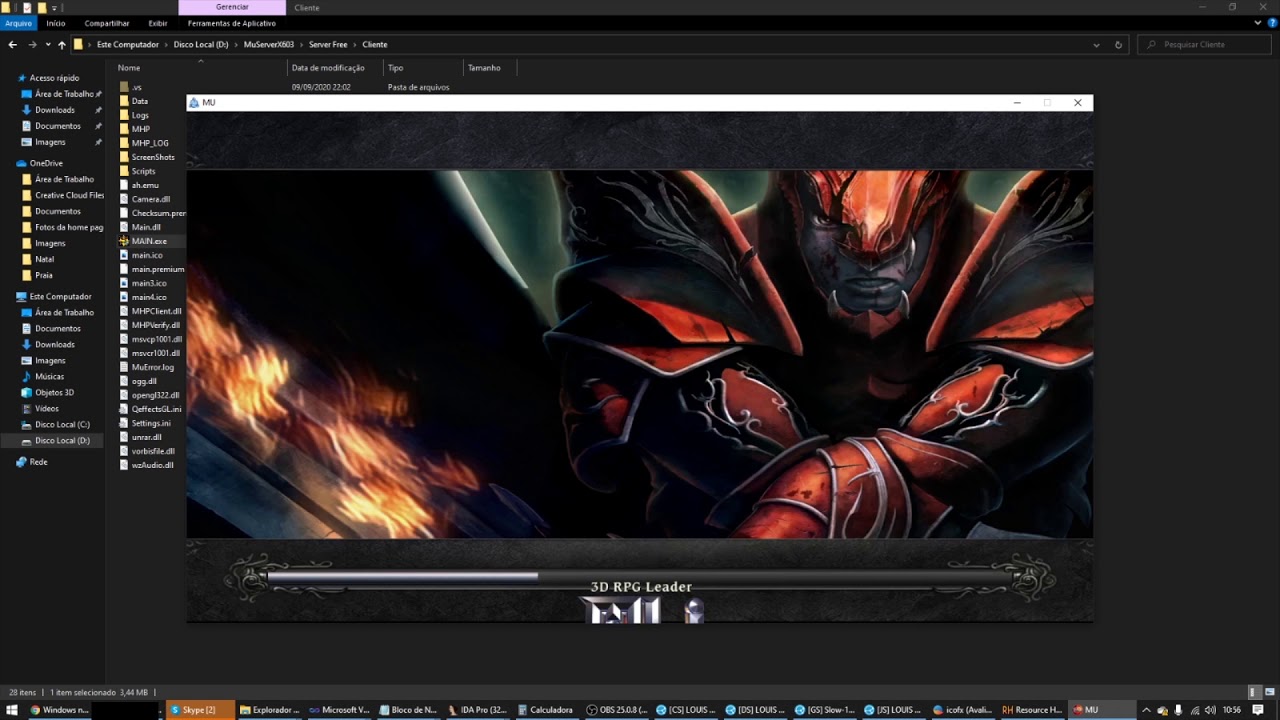Open Resource Hacker from the taskbar

(x=1033, y=710)
